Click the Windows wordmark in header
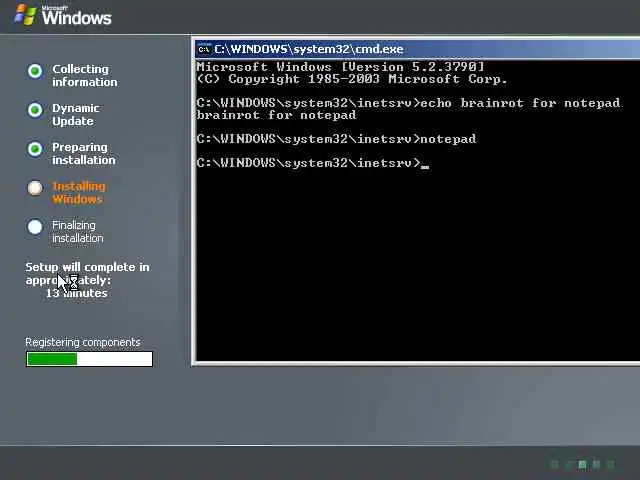Viewport: 640px width, 480px height. pos(77,18)
